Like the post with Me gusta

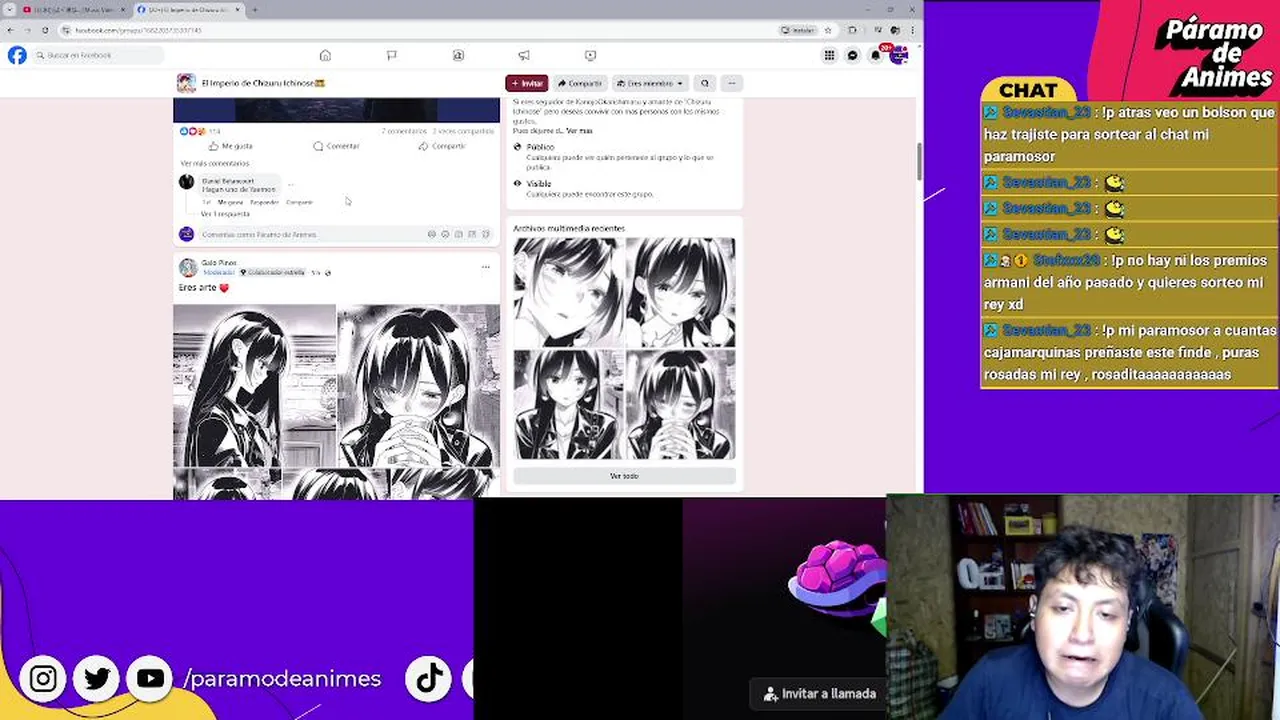(x=231, y=146)
